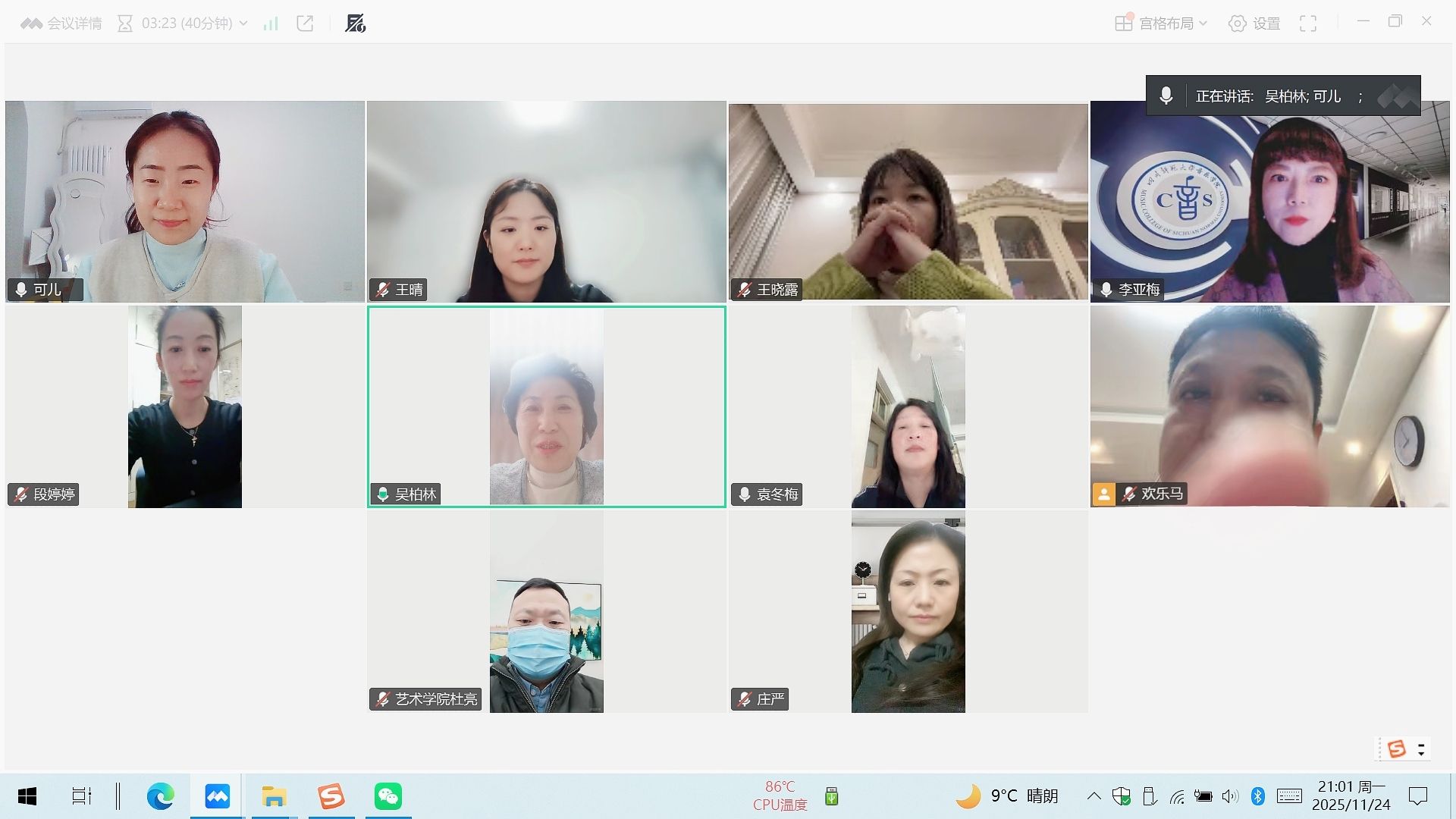Expand Sogou input toolbar arrows
The width and height of the screenshot is (1456, 819).
coord(1421,749)
